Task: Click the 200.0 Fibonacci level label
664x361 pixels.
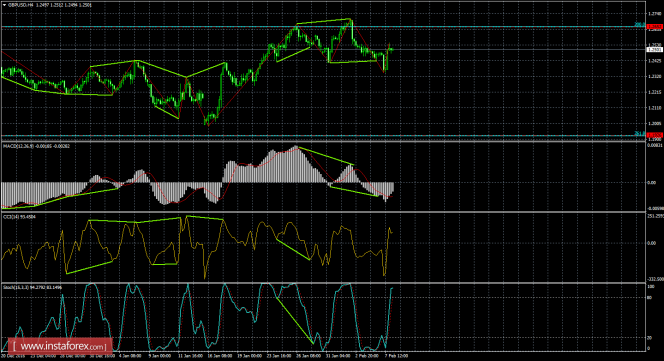Action: (639, 25)
